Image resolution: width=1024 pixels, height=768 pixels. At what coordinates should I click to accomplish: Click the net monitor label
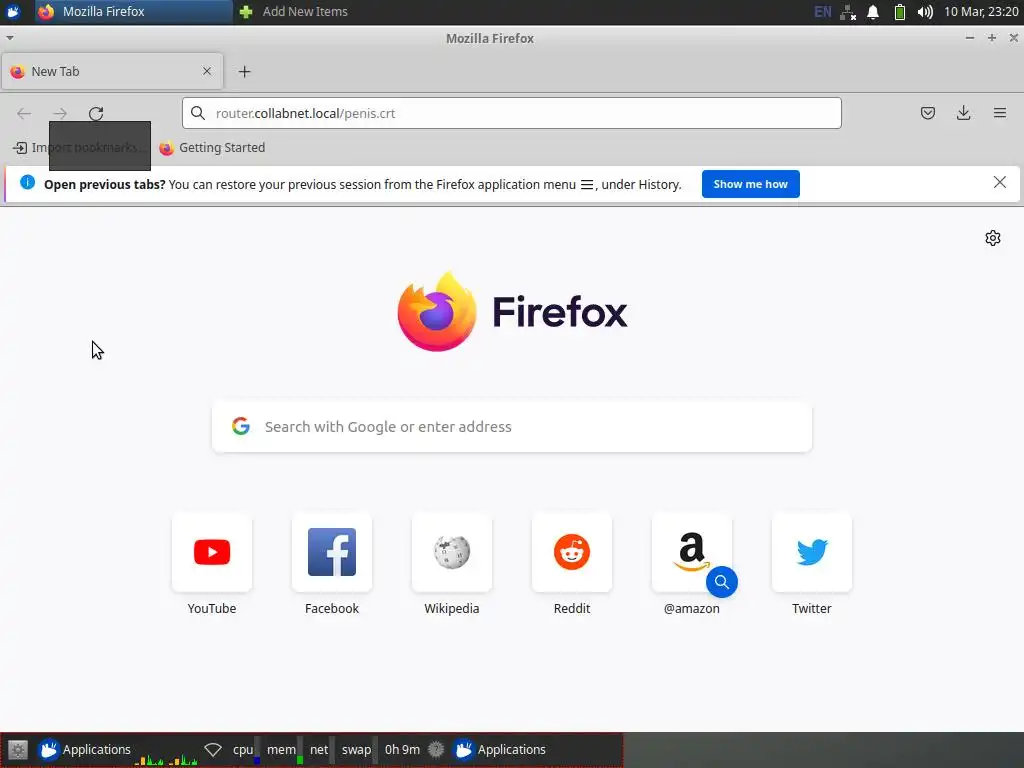[x=319, y=750]
